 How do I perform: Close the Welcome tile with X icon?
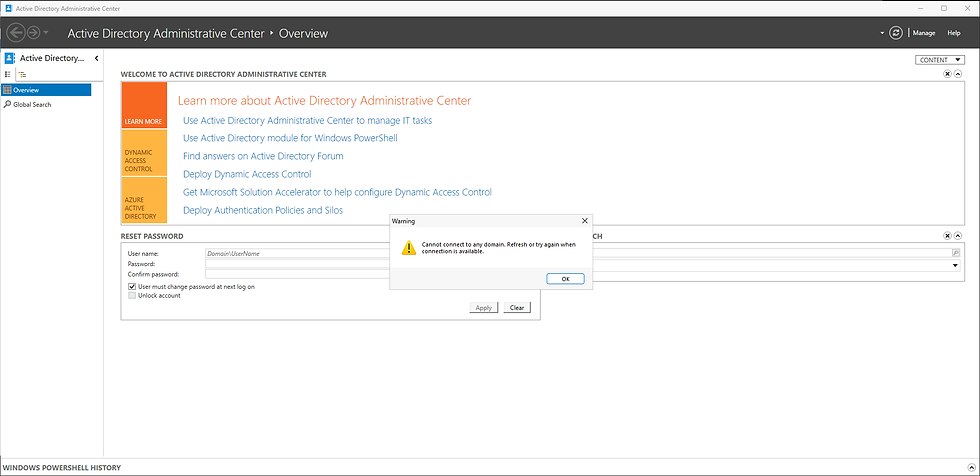pyautogui.click(x=947, y=74)
